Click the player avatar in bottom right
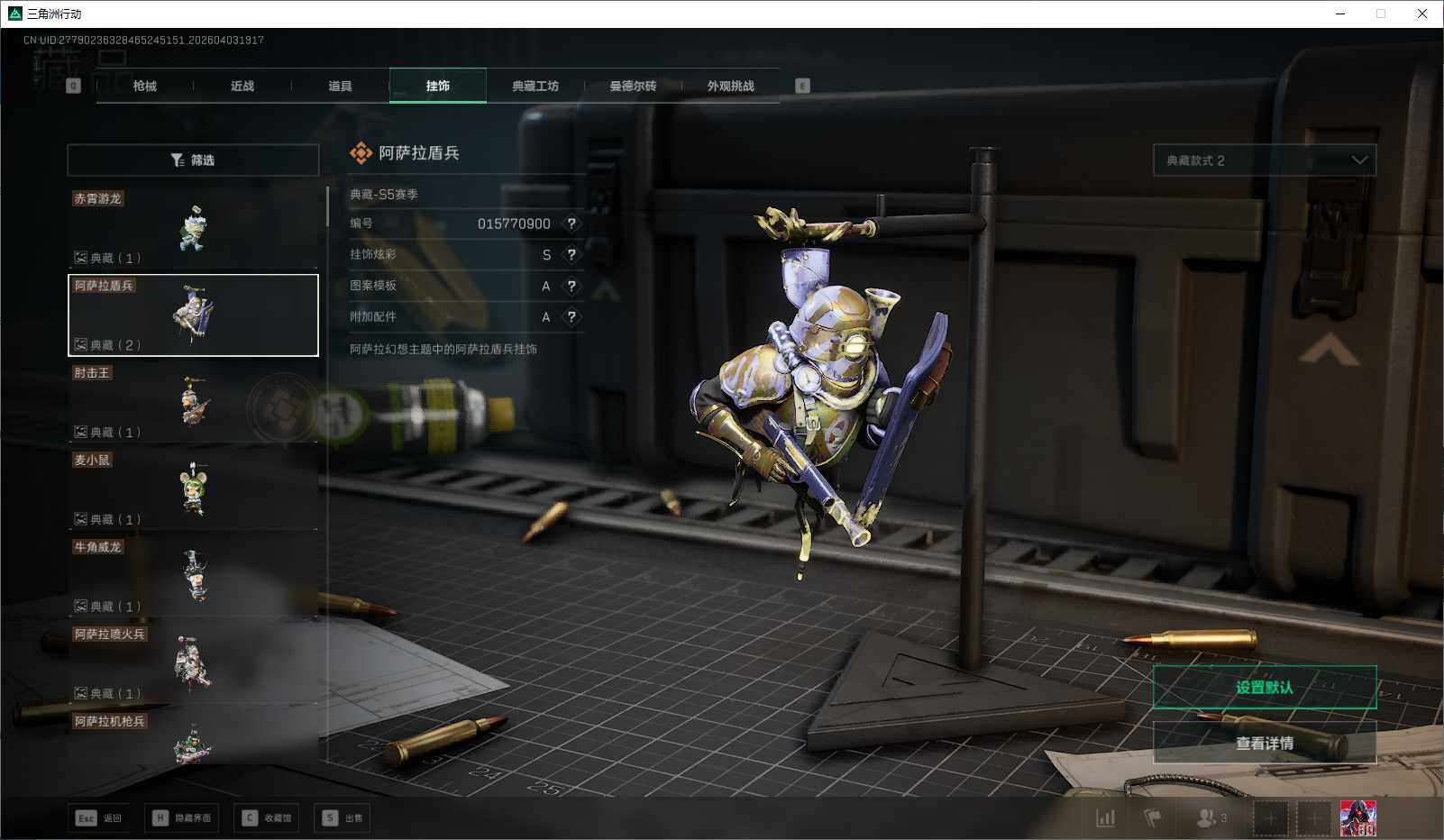 (x=1357, y=817)
